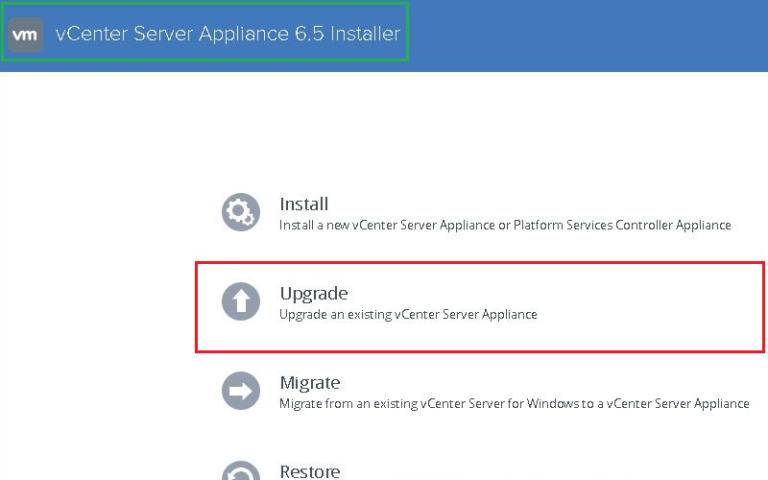Pick the Restore option heading
The height and width of the screenshot is (480, 768).
click(x=309, y=471)
